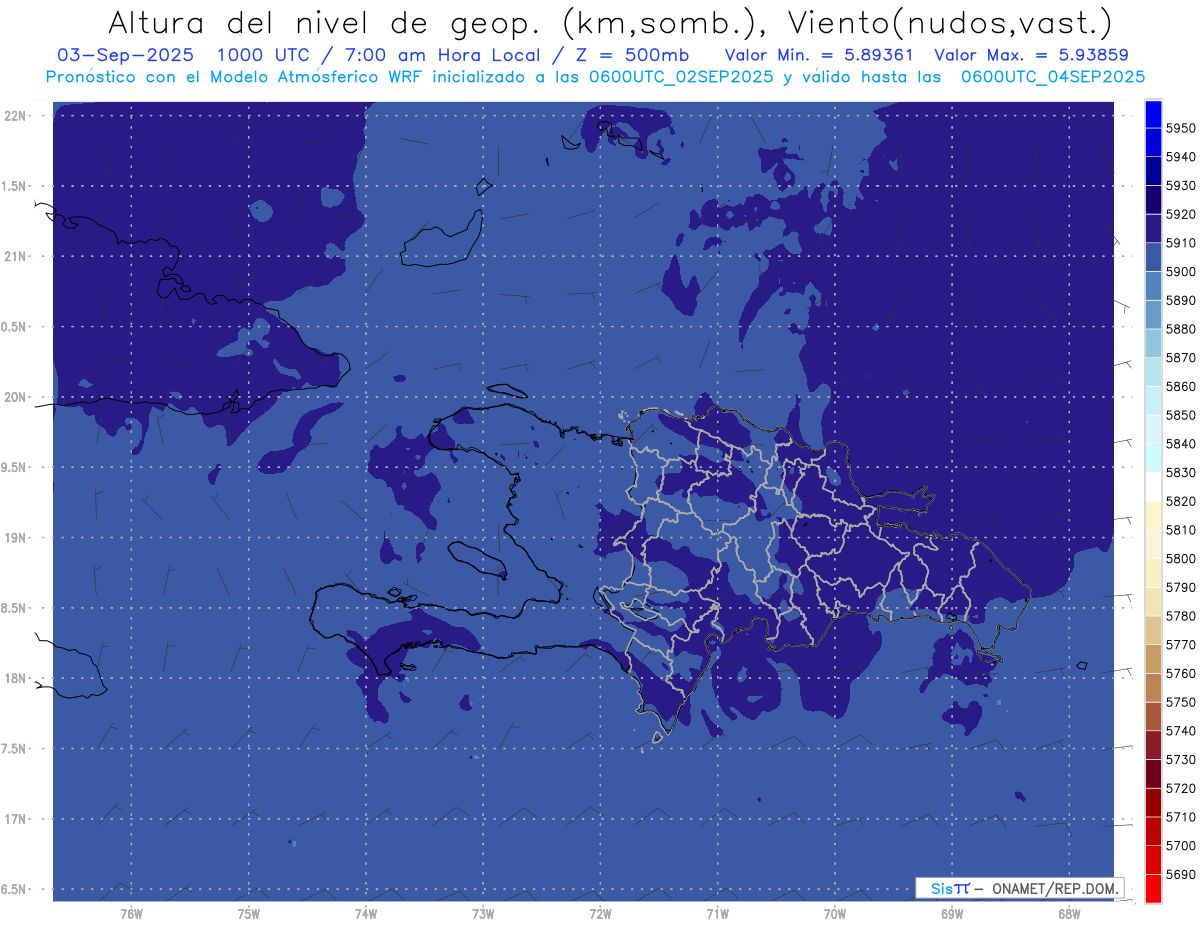Click the '18N' latitude axis label
Viewport: 1200px width, 927px height.
coord(14,678)
